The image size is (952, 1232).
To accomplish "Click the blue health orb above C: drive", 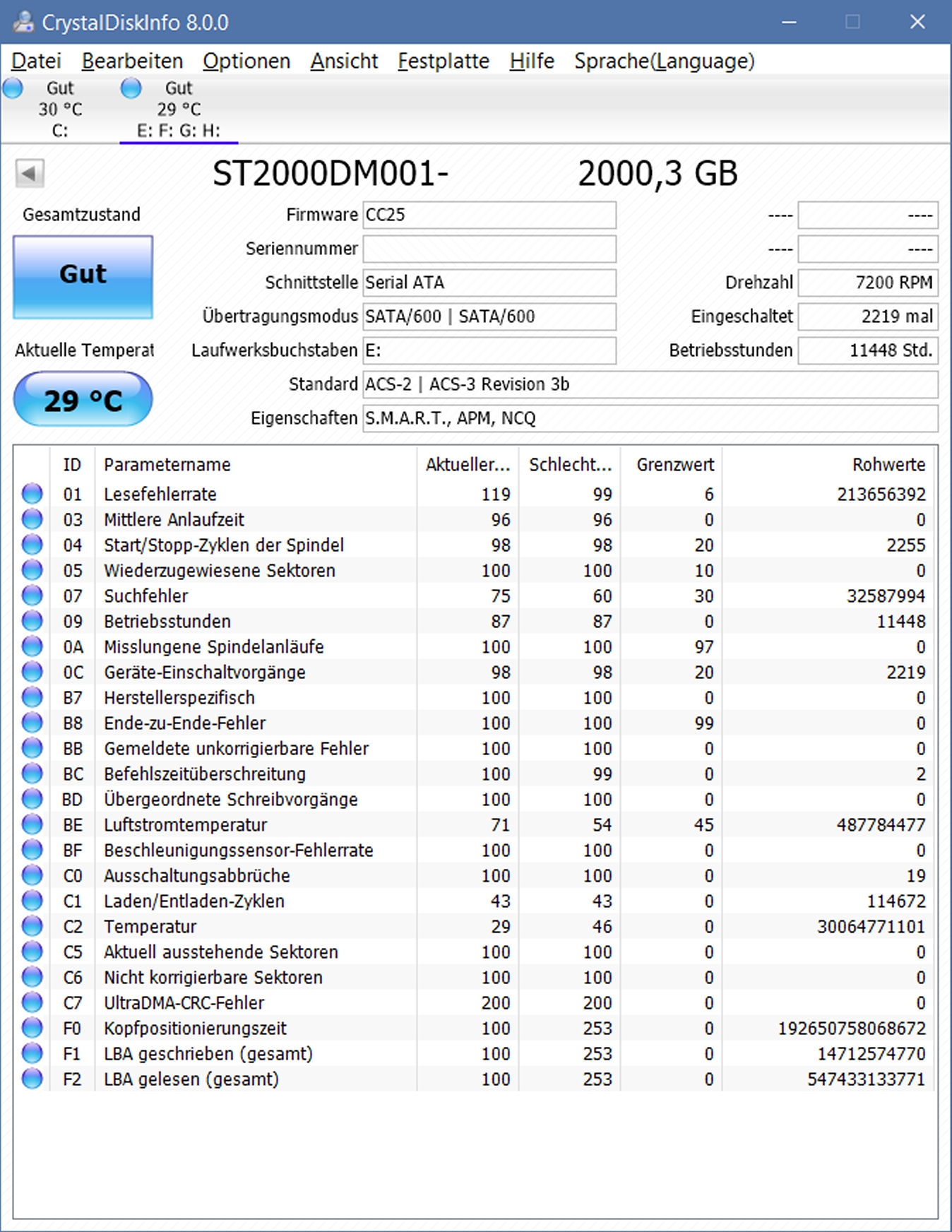I will [13, 88].
